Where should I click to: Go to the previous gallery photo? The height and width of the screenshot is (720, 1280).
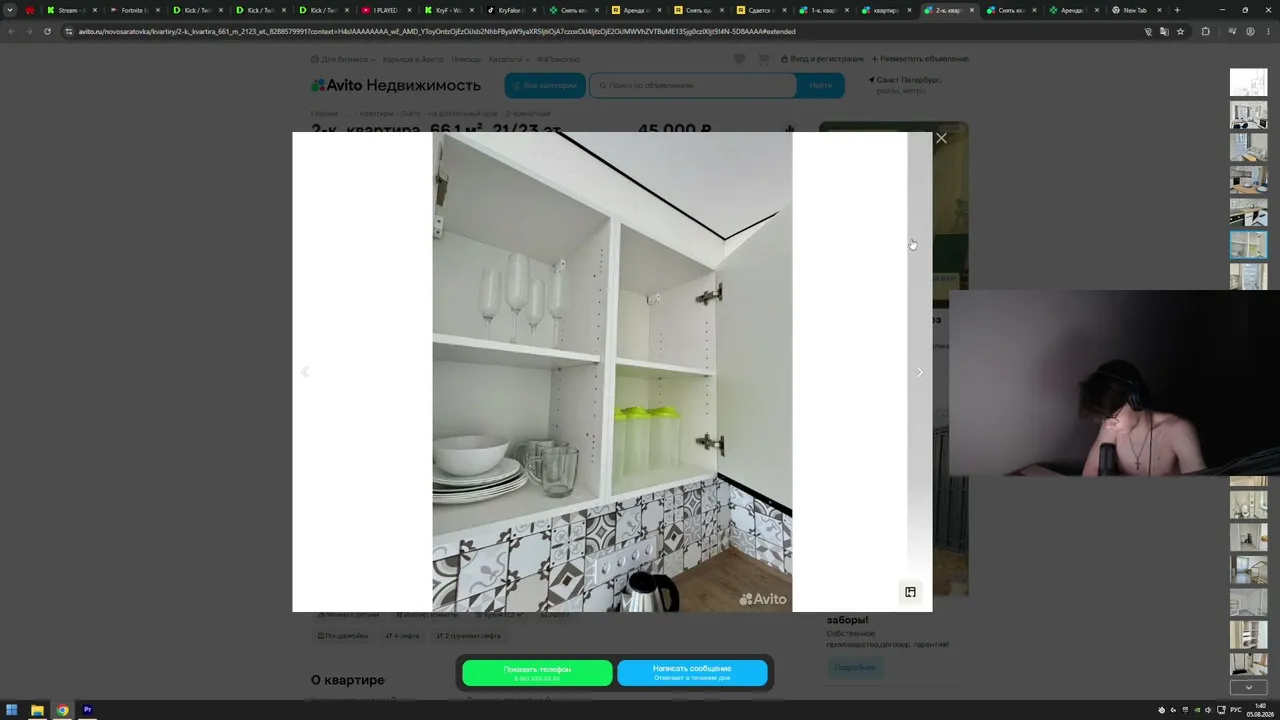pyautogui.click(x=305, y=372)
